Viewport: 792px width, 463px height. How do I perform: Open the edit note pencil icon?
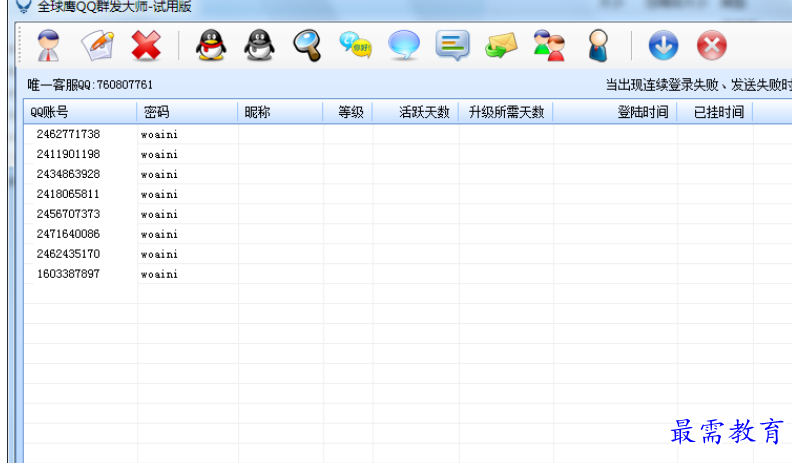[x=97, y=45]
